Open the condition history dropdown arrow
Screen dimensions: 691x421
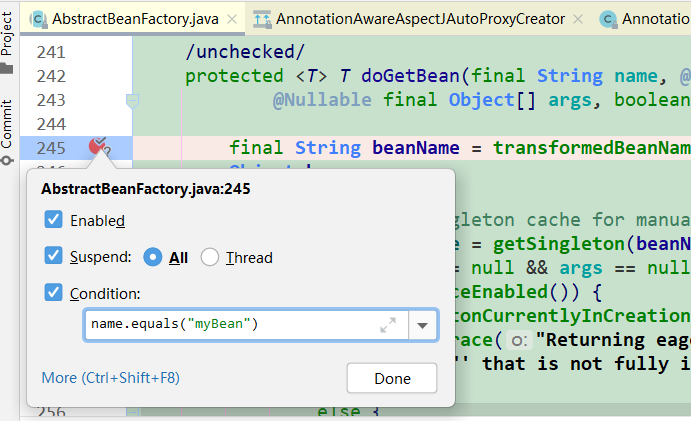click(423, 326)
